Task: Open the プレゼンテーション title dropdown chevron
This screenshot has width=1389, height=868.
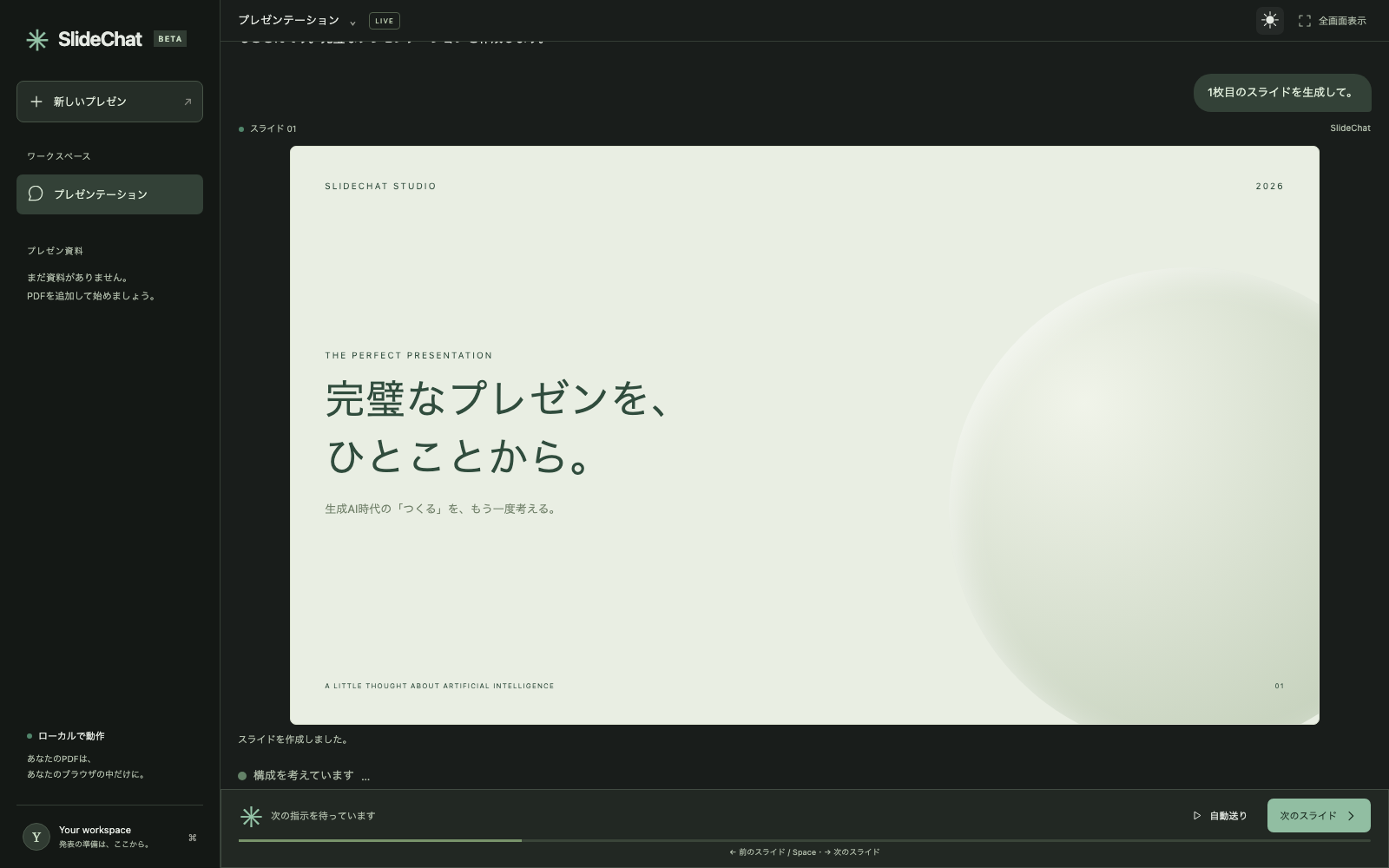Action: pos(352,23)
